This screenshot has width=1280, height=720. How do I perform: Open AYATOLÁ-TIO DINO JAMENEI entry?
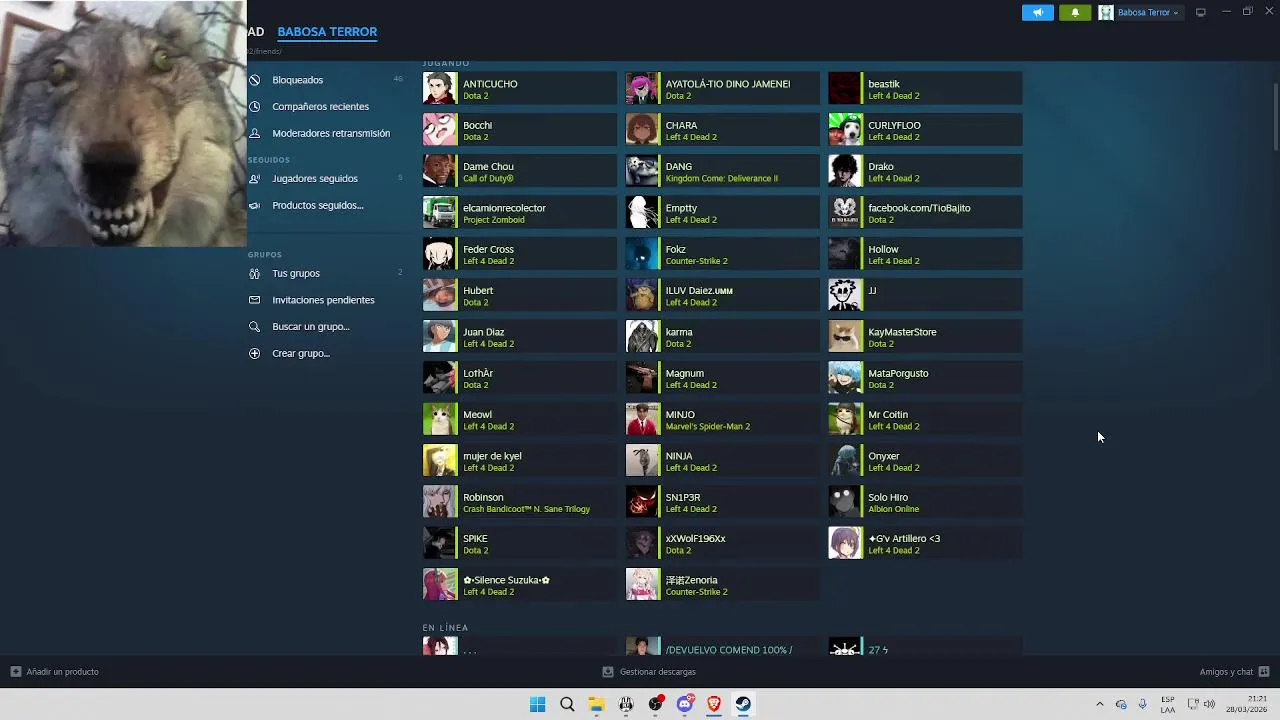coord(723,88)
